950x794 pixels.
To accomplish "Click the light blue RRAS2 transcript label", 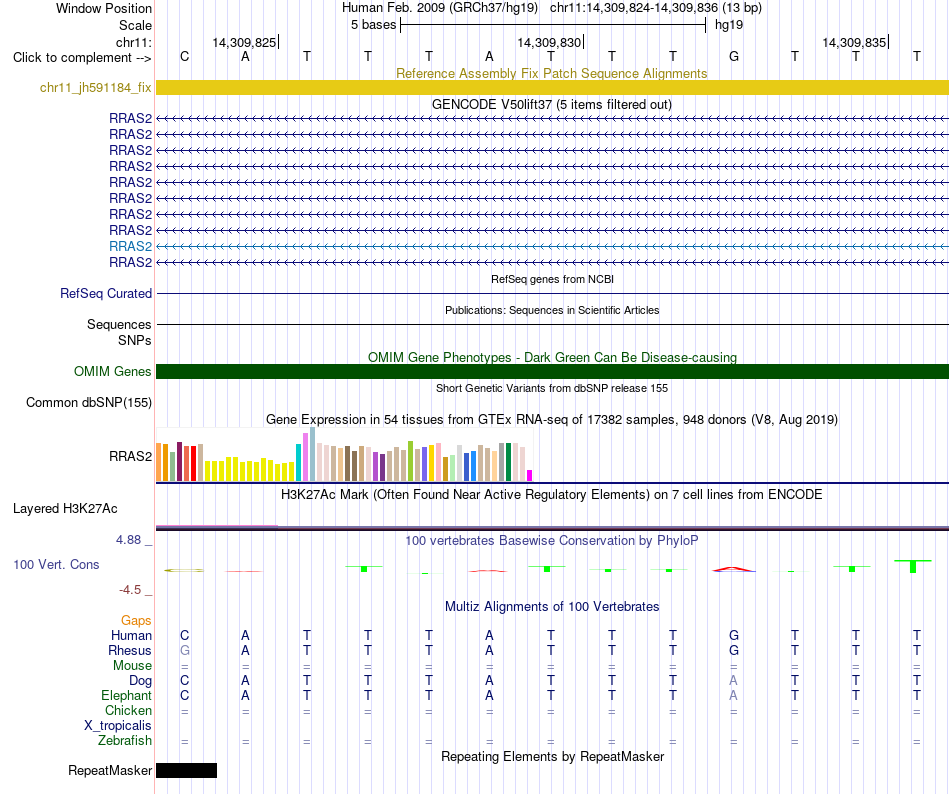I will pos(130,246).
